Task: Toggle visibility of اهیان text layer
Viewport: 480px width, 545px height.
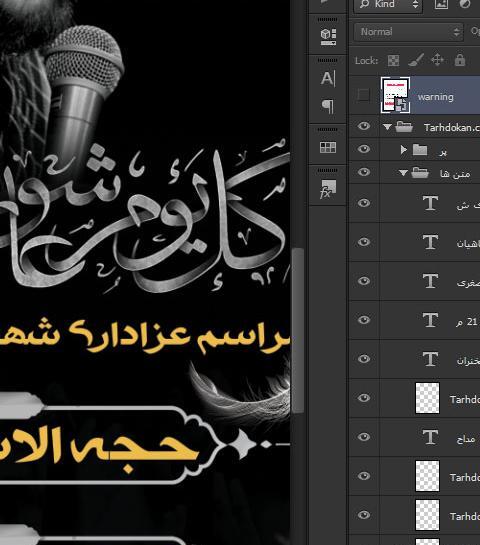Action: coord(364,242)
